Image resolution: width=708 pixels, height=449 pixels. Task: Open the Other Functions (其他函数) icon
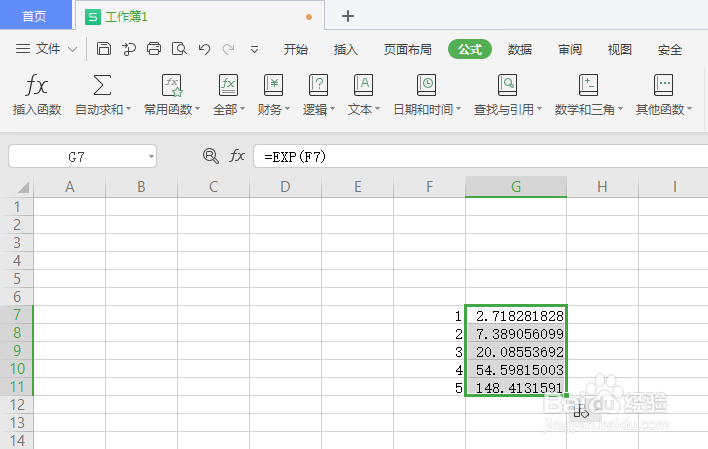pos(663,85)
